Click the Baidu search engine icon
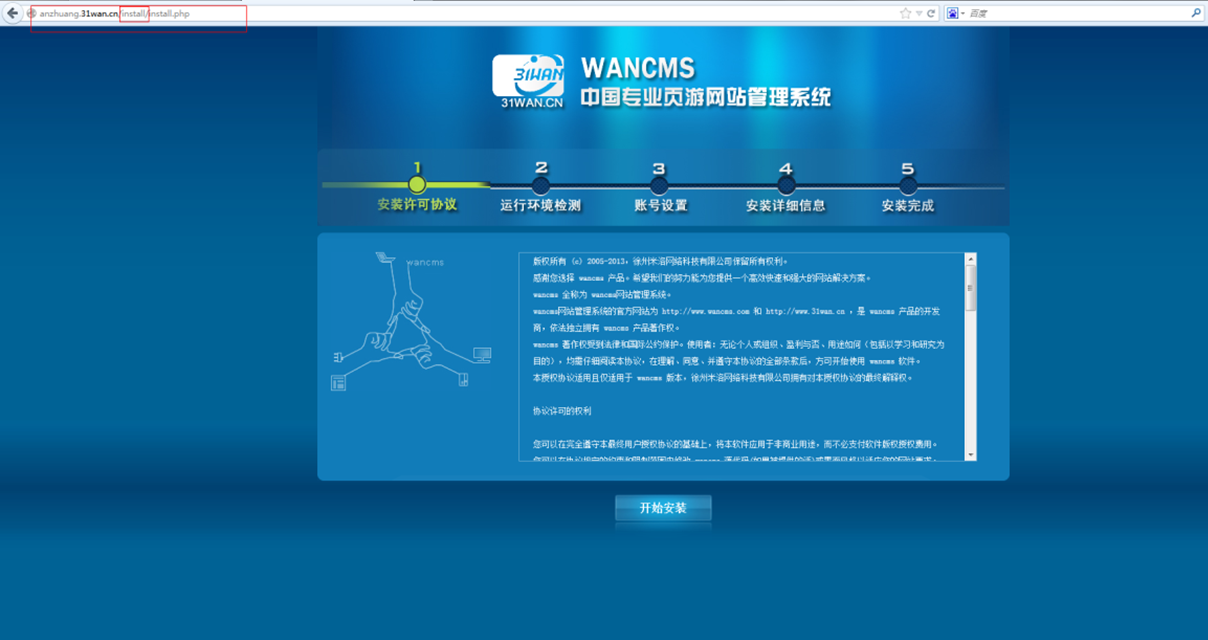Image resolution: width=1208 pixels, height=640 pixels. pyautogui.click(x=950, y=13)
